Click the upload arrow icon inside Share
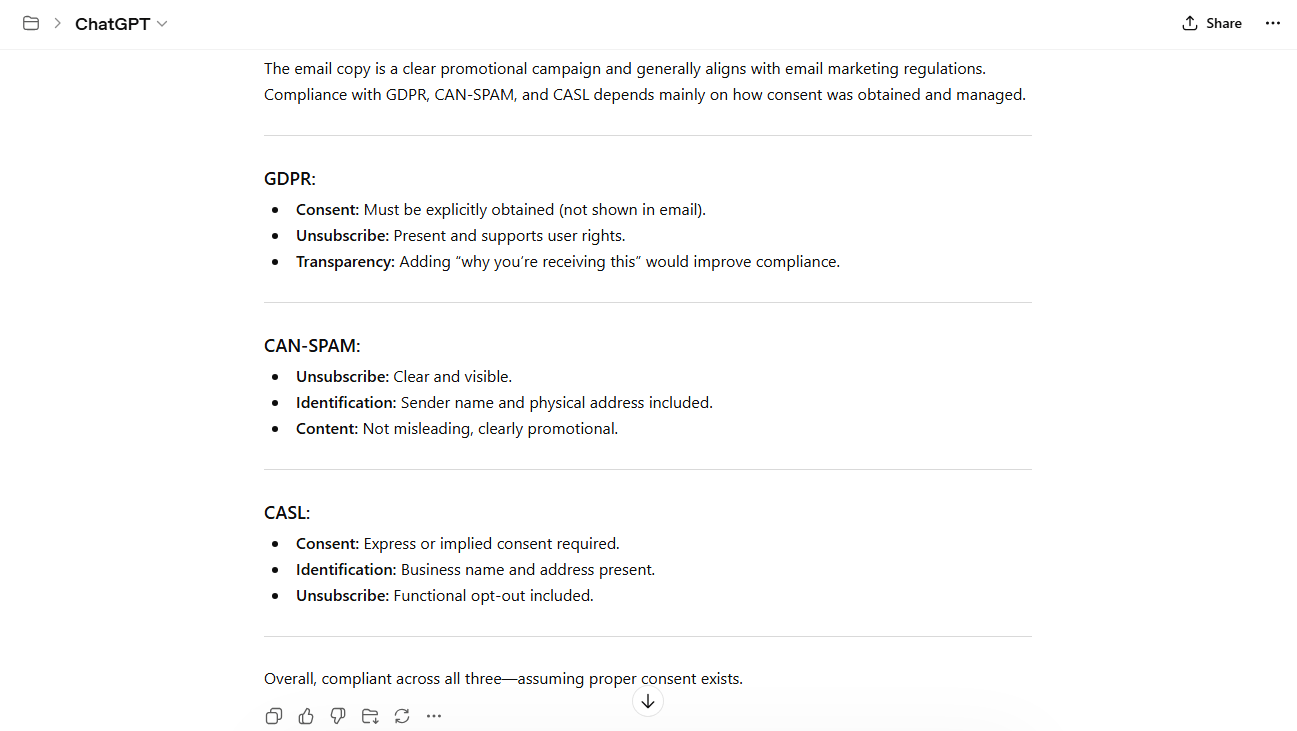This screenshot has height=731, width=1297. click(x=1190, y=23)
